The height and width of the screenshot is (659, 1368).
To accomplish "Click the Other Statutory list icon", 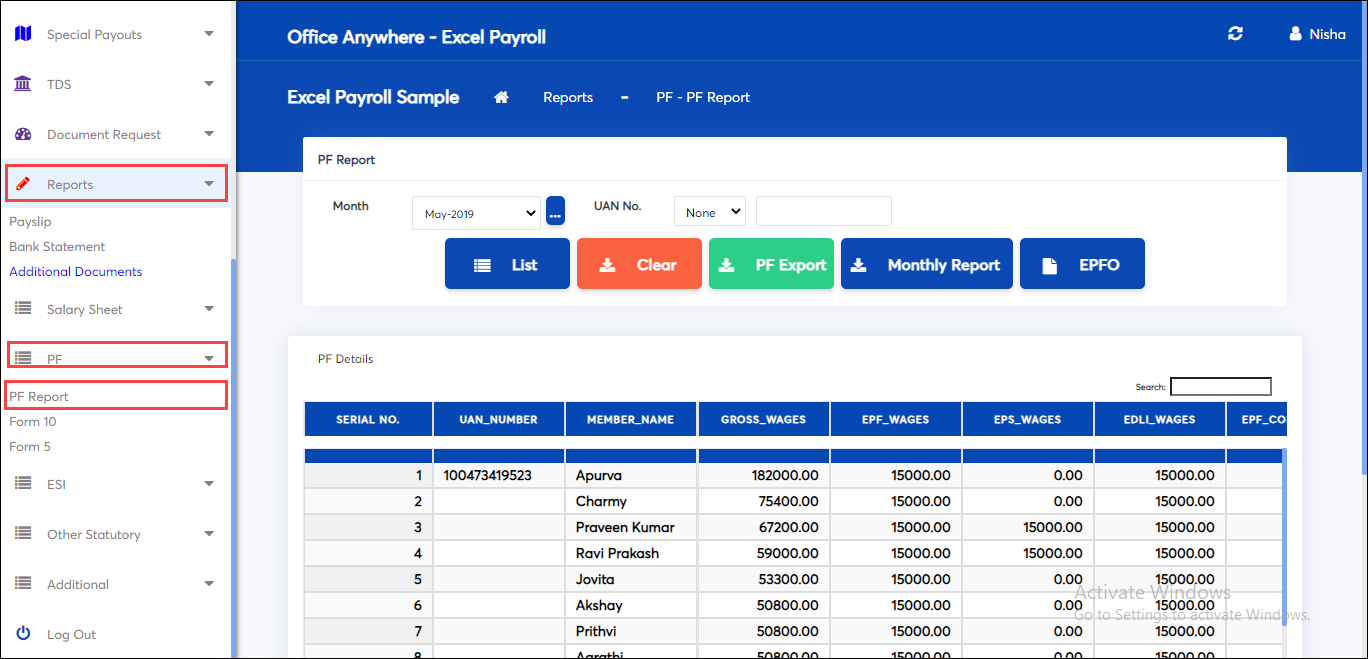I will point(23,534).
